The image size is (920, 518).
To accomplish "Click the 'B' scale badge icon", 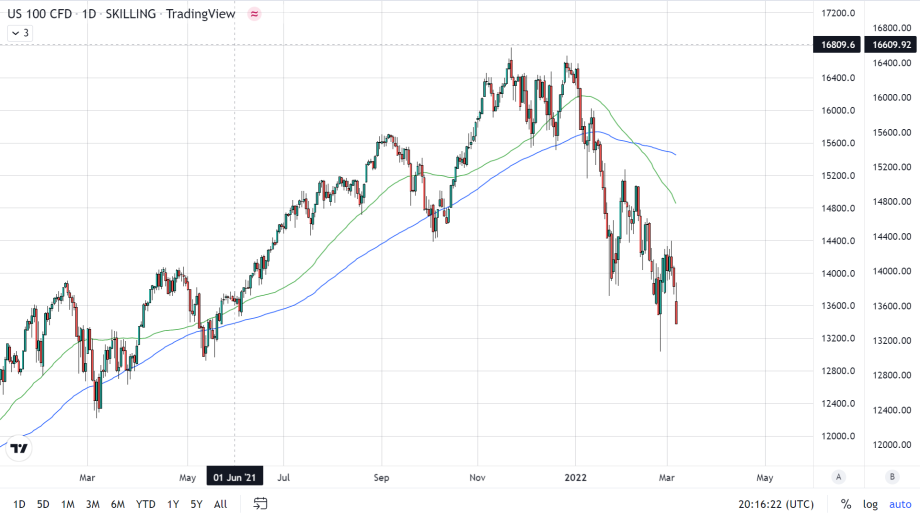I will tap(892, 476).
